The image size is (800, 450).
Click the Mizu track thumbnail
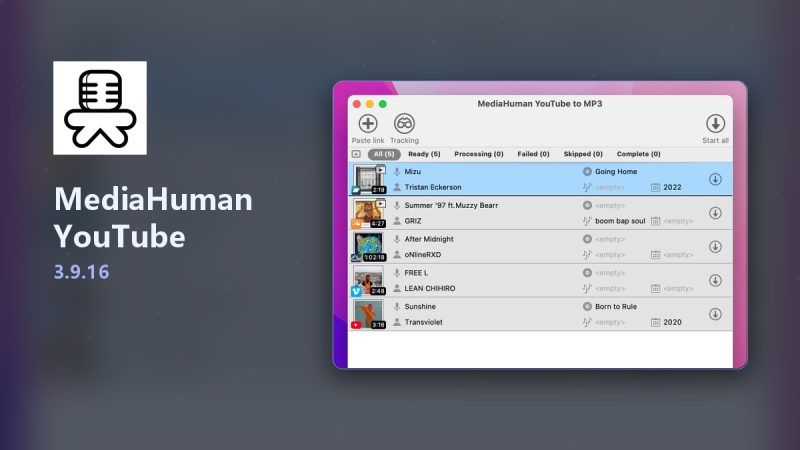pos(369,179)
